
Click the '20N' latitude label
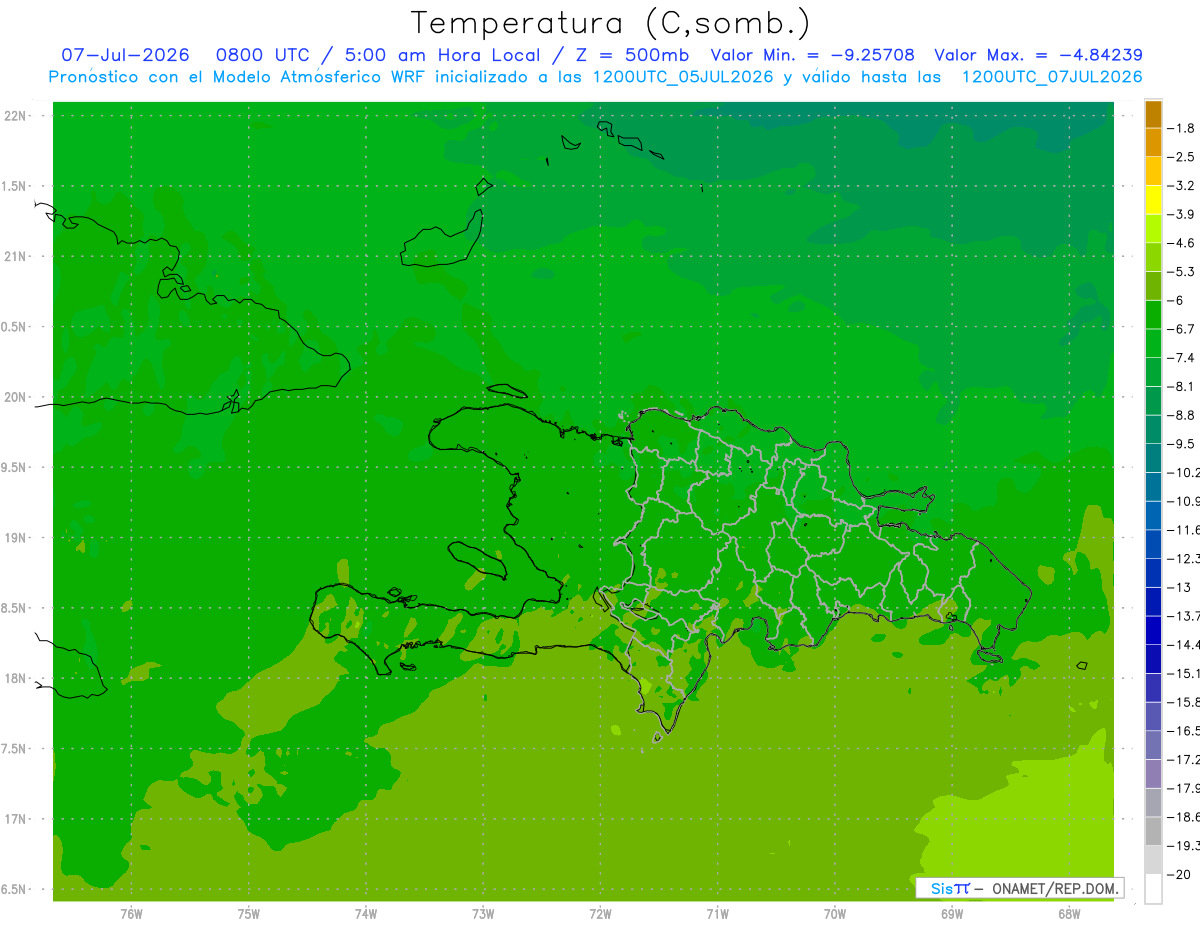click(x=15, y=397)
